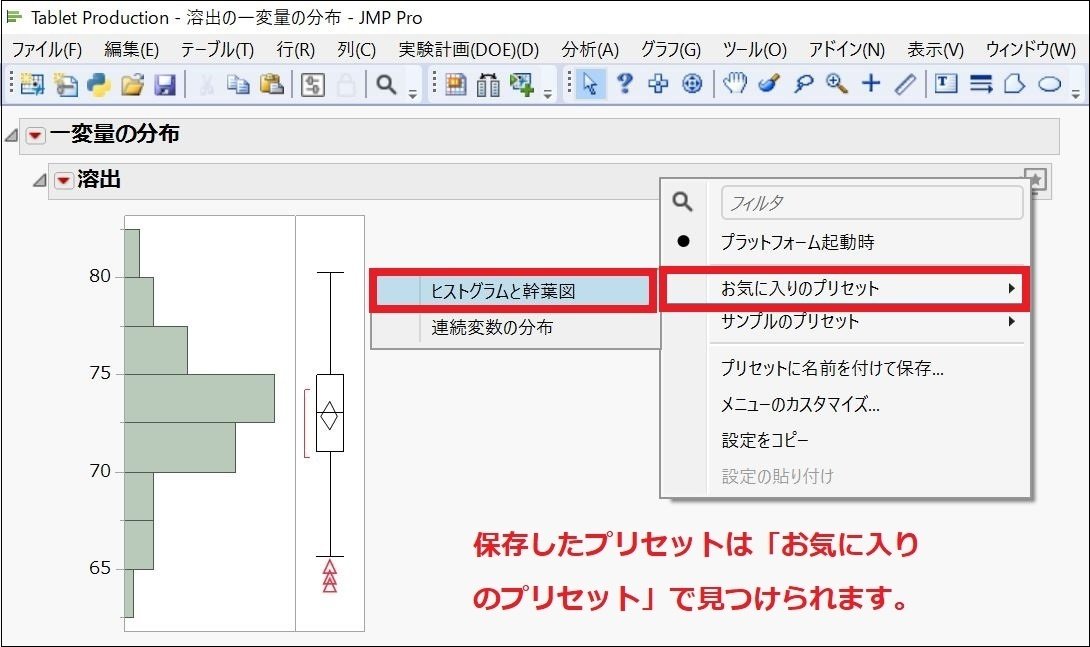This screenshot has height=647, width=1090.
Task: Click the Search magnifier toolbar icon
Action: point(386,84)
